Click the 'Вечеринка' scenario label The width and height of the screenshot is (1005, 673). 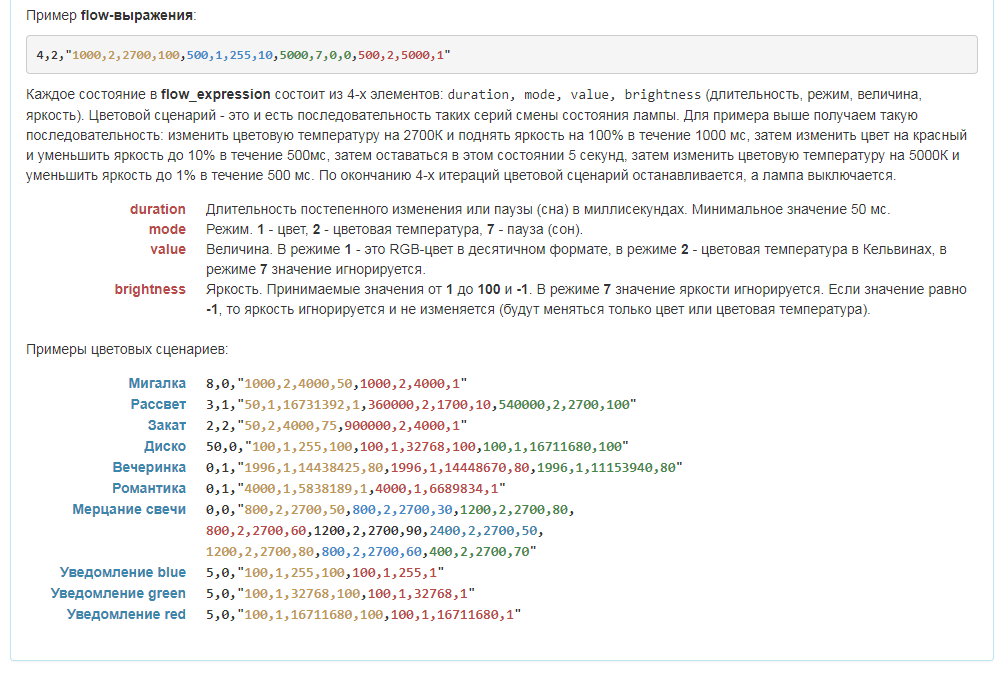coord(149,467)
